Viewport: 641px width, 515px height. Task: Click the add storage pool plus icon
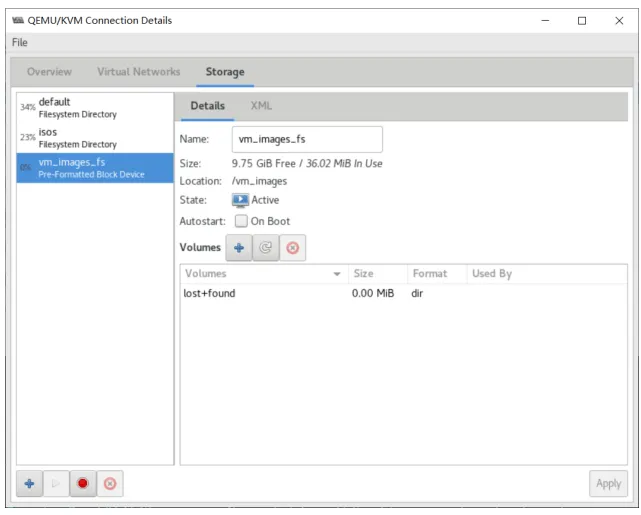[x=29, y=484]
